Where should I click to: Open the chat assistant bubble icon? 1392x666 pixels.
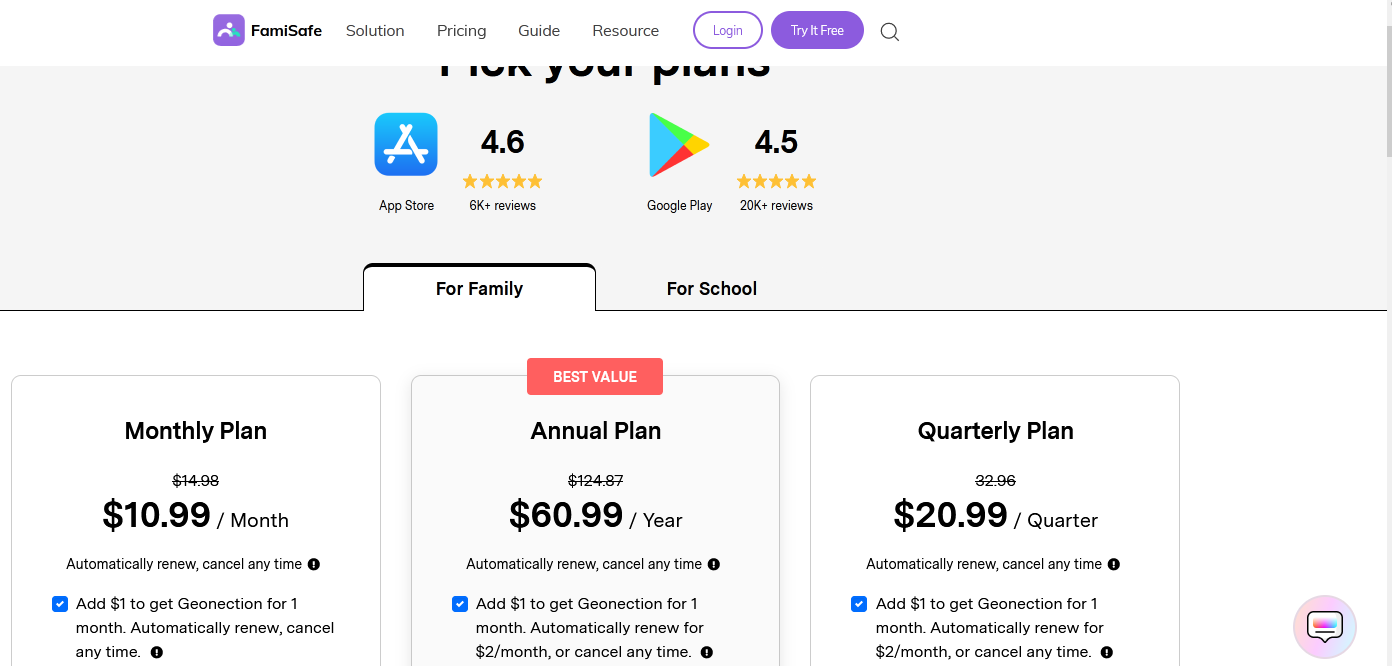(1325, 627)
